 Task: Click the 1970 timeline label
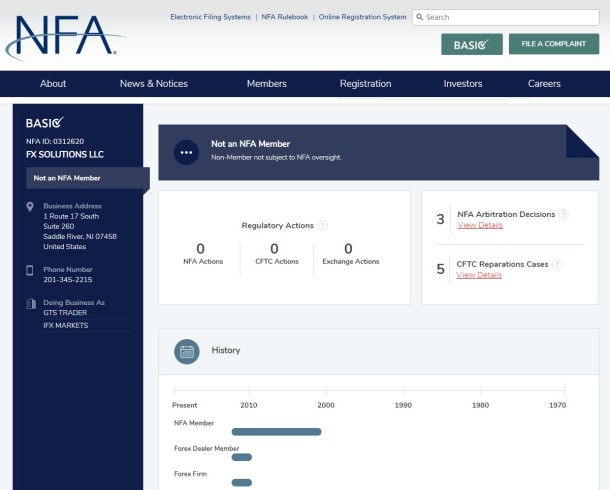point(557,405)
